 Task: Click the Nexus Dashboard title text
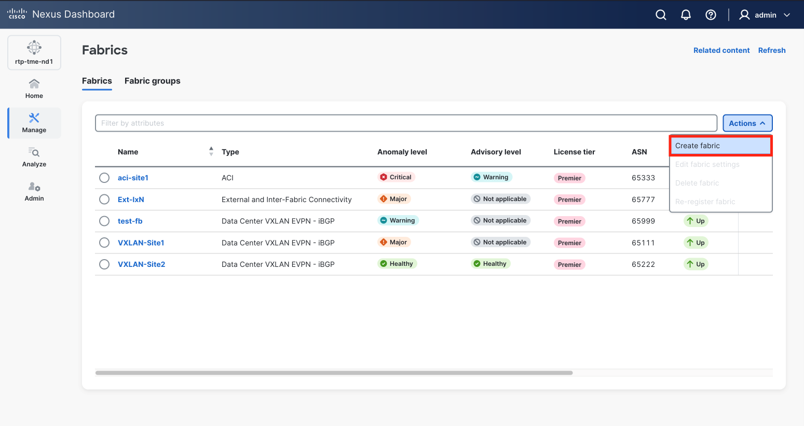pyautogui.click(x=73, y=14)
